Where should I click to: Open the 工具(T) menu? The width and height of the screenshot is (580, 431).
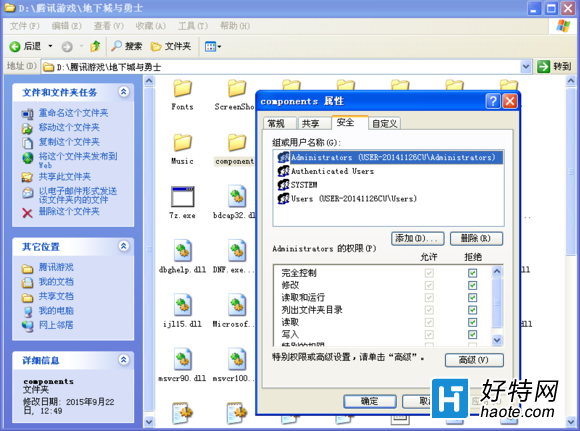click(x=193, y=26)
